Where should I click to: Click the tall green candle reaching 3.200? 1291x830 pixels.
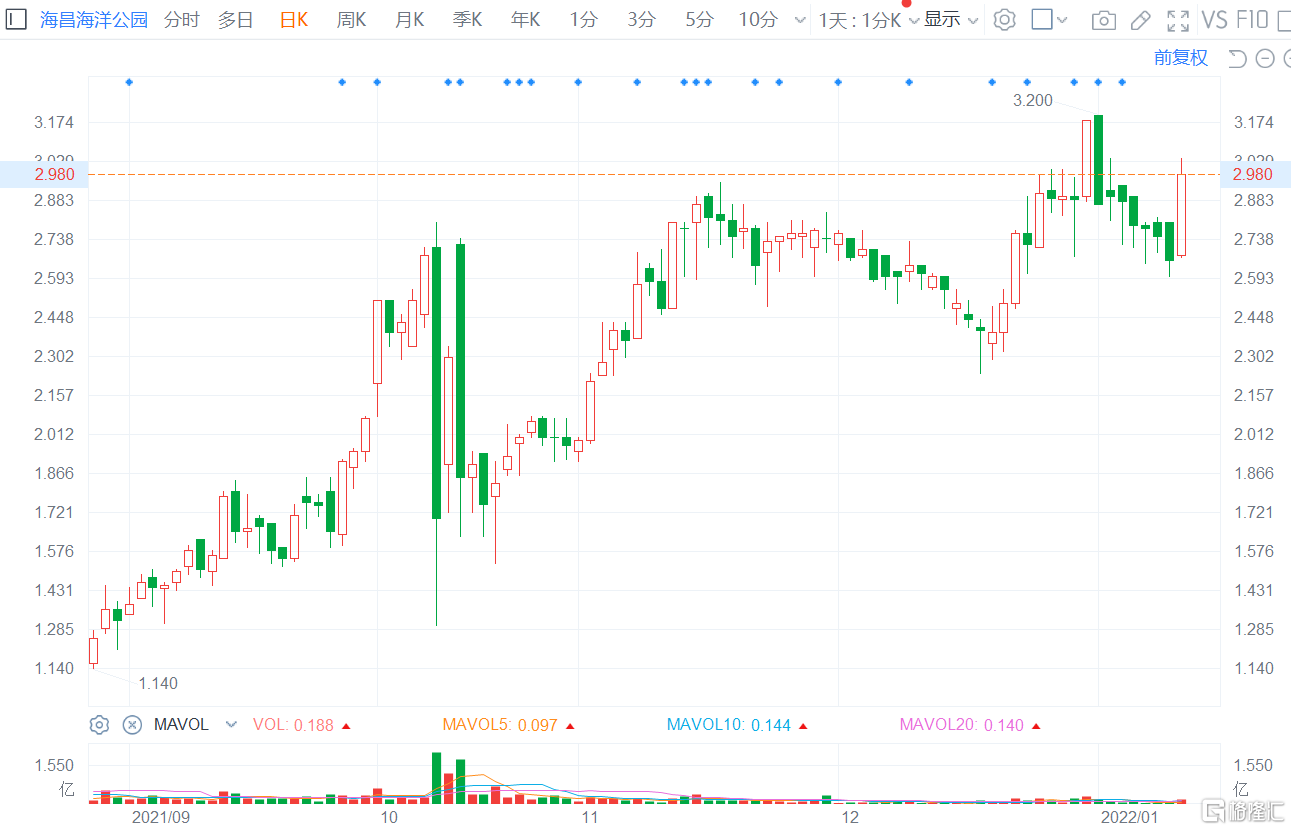click(x=1098, y=160)
